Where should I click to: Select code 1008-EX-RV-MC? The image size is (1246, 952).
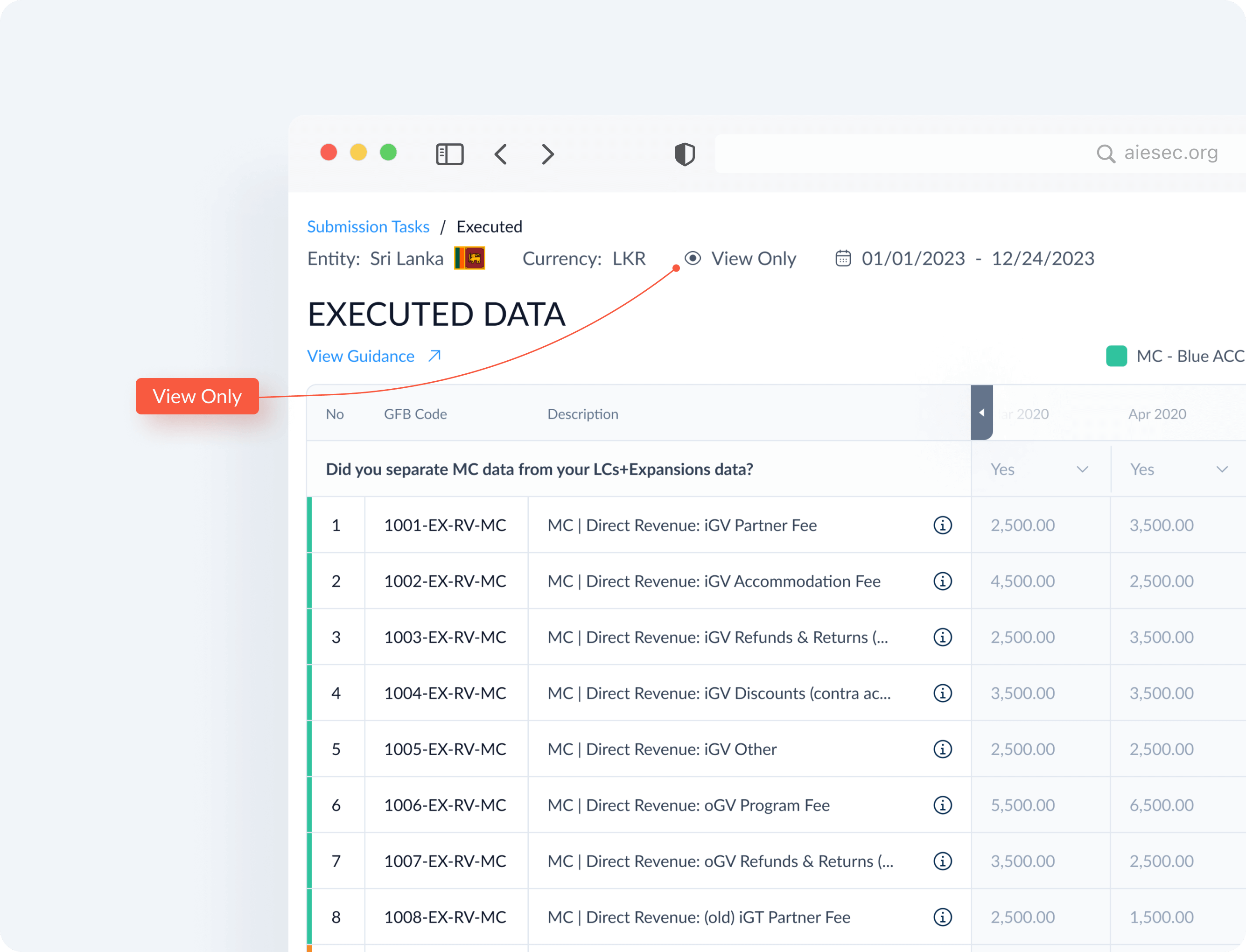click(x=445, y=917)
